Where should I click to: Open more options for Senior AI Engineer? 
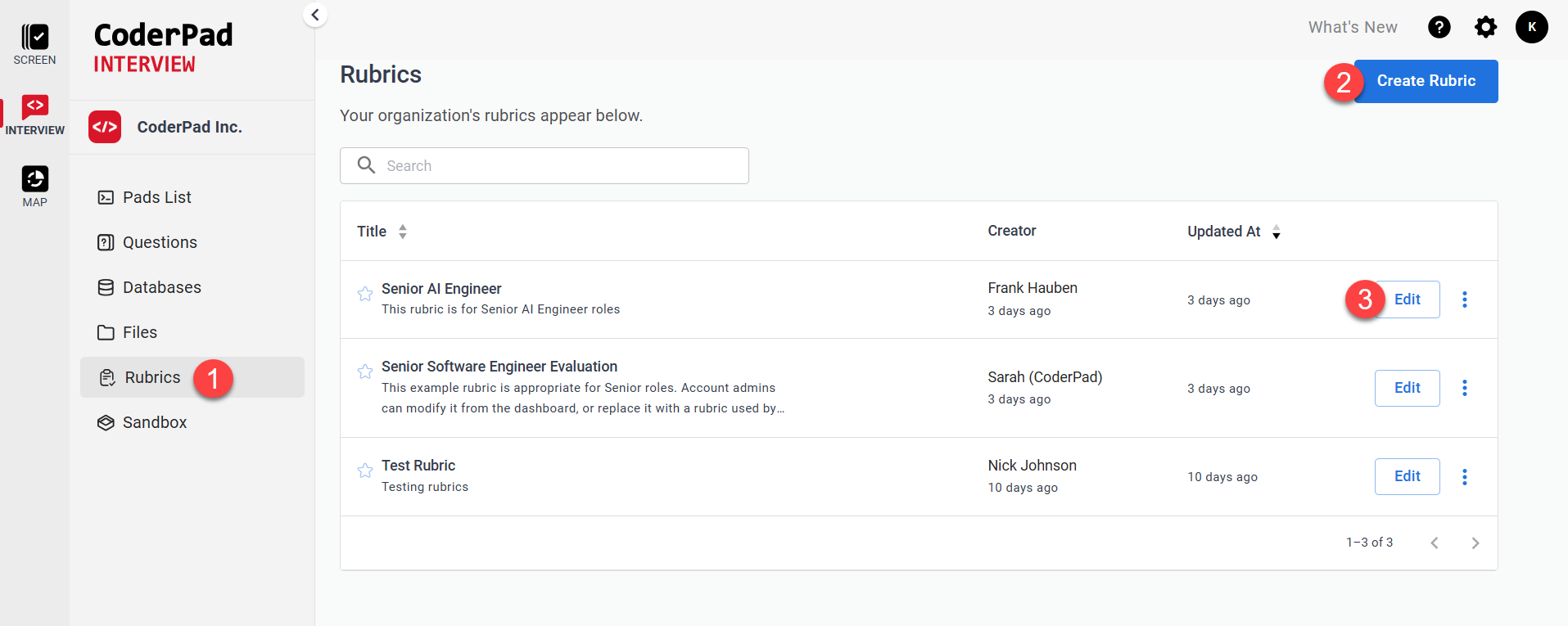click(x=1464, y=299)
